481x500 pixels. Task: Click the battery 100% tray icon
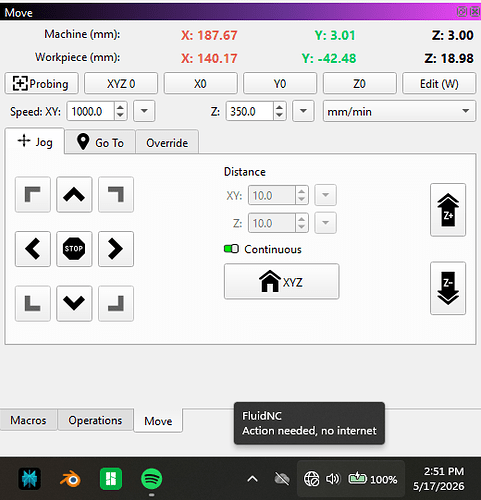pos(373,479)
